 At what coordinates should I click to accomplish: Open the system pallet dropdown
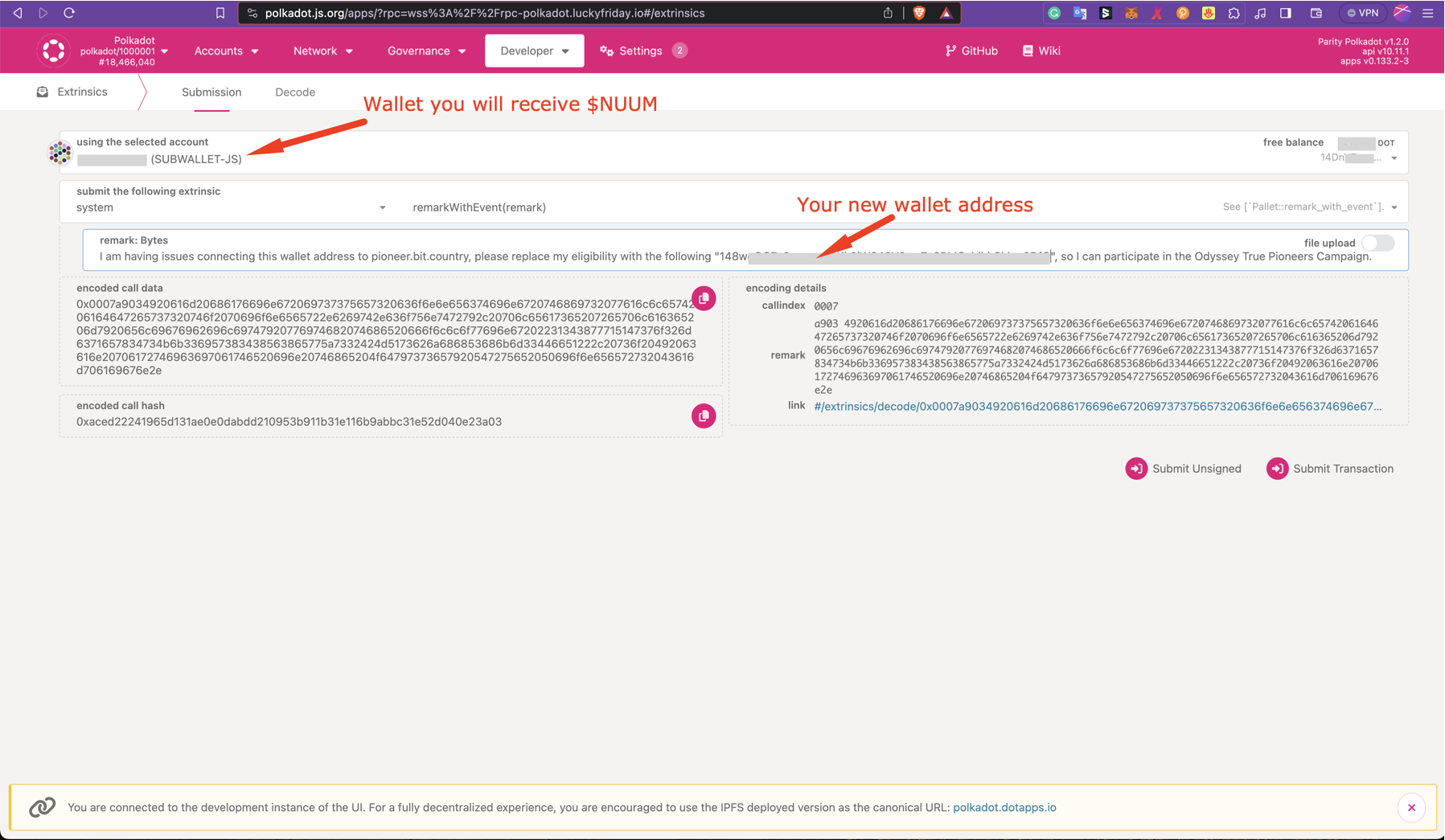pos(231,207)
